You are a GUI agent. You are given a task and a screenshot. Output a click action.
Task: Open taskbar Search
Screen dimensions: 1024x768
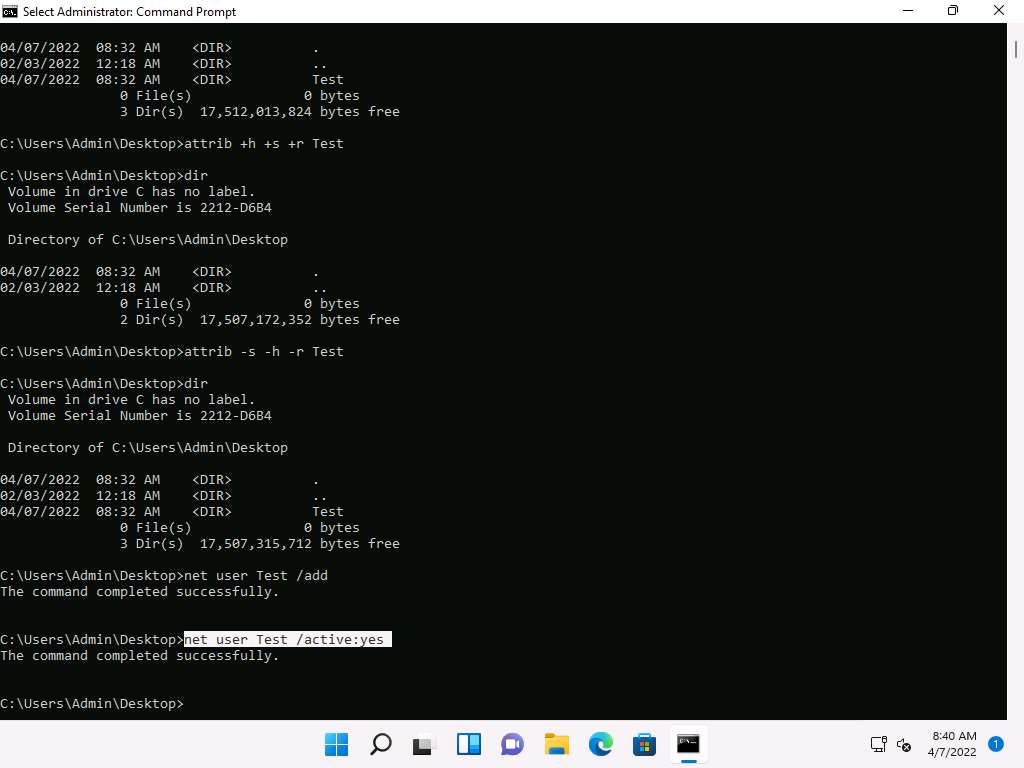pyautogui.click(x=381, y=744)
